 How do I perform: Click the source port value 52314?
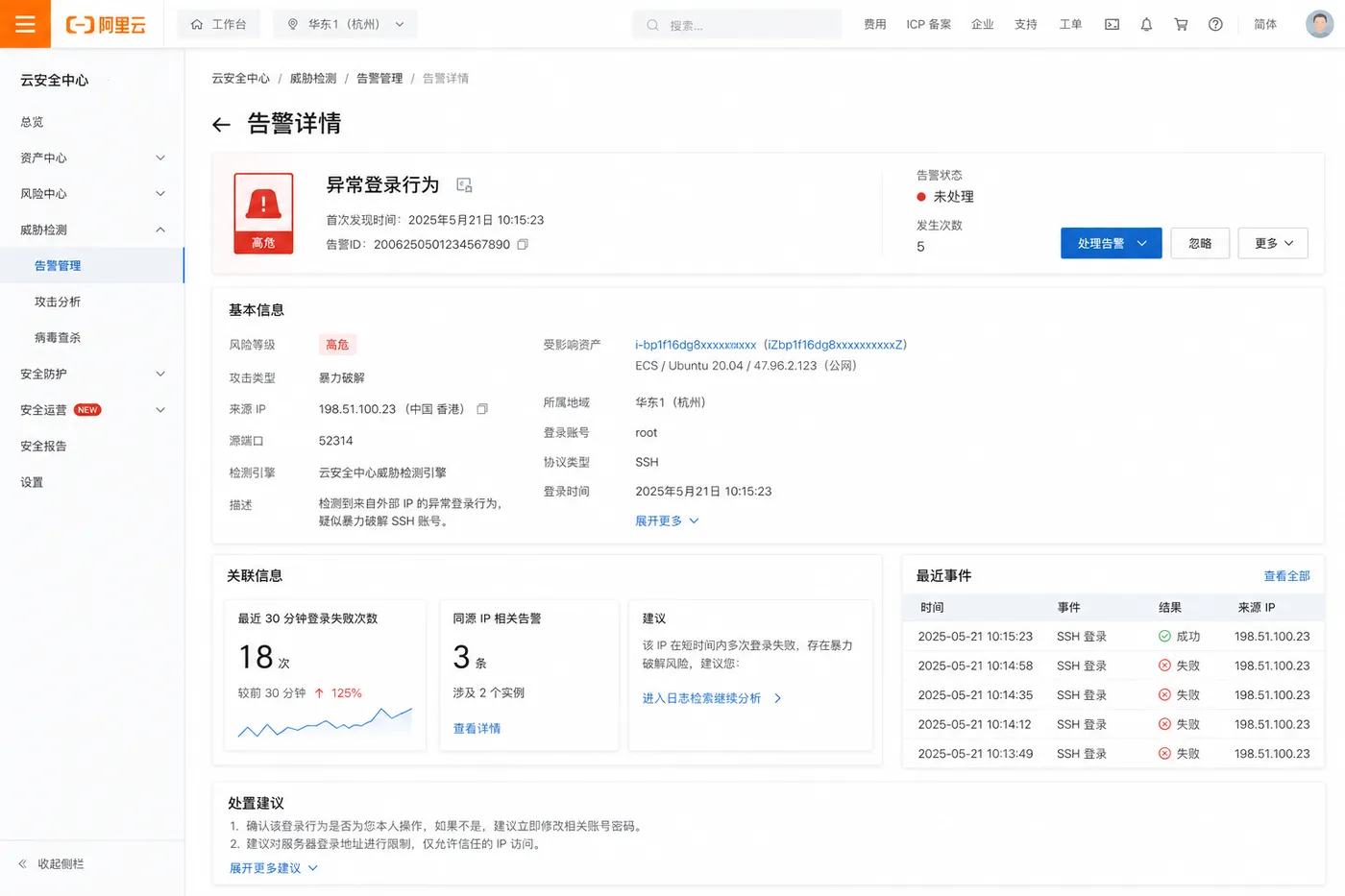coord(336,441)
